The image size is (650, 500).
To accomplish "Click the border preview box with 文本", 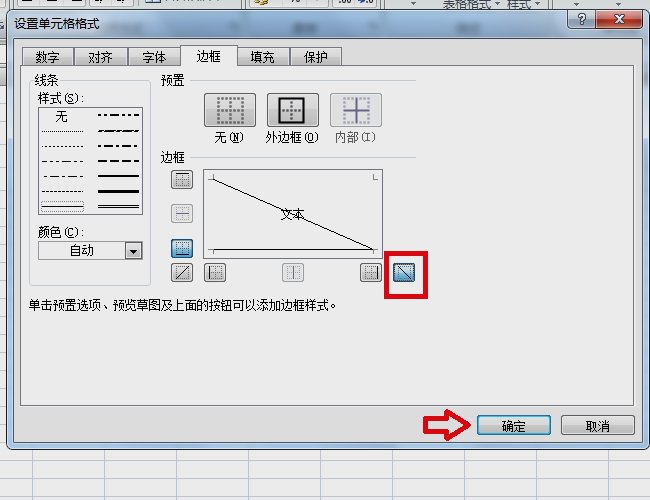I will coord(293,214).
